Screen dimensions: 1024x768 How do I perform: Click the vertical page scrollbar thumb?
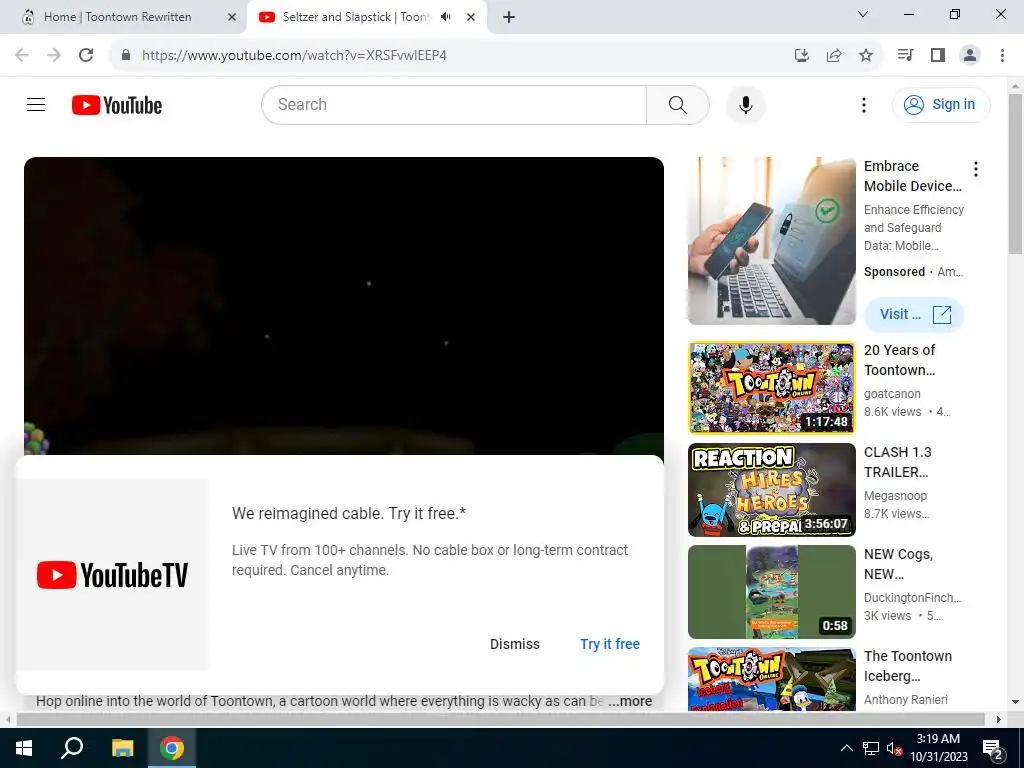coord(1015,174)
